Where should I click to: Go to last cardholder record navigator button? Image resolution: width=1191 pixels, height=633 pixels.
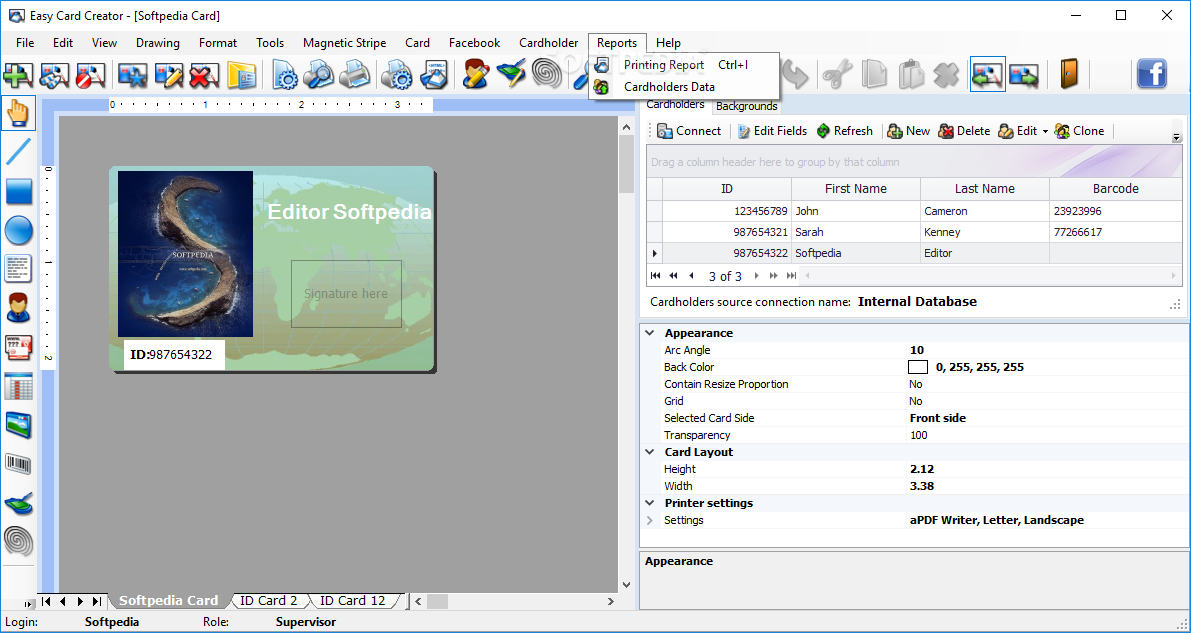coord(791,276)
